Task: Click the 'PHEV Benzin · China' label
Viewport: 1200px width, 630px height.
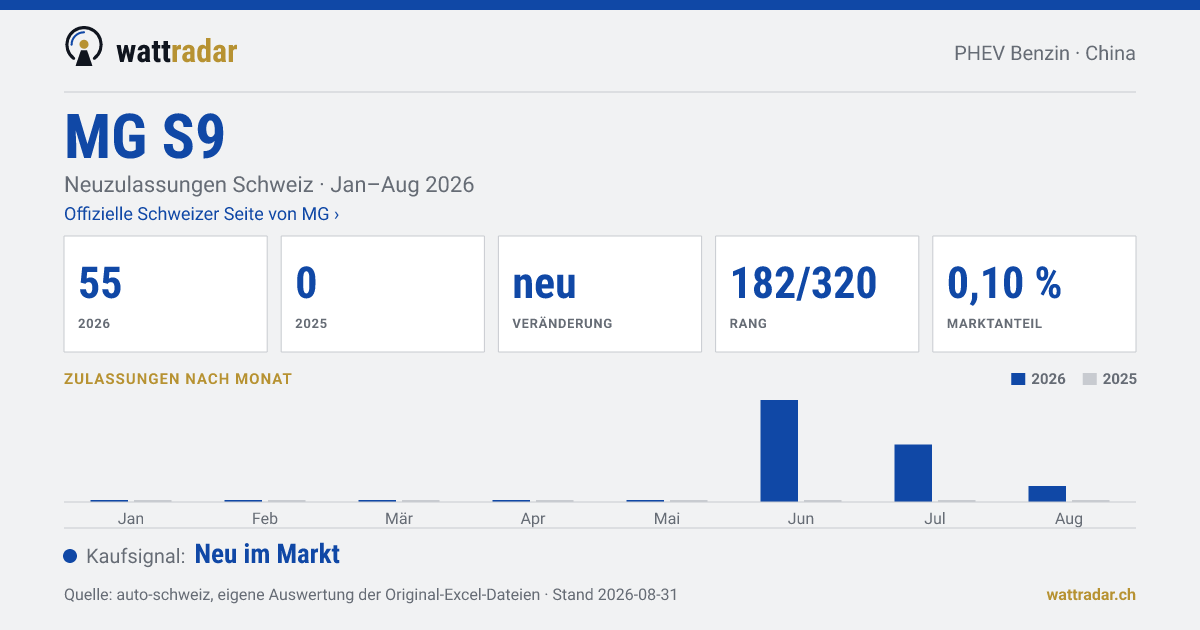Action: coord(1045,53)
